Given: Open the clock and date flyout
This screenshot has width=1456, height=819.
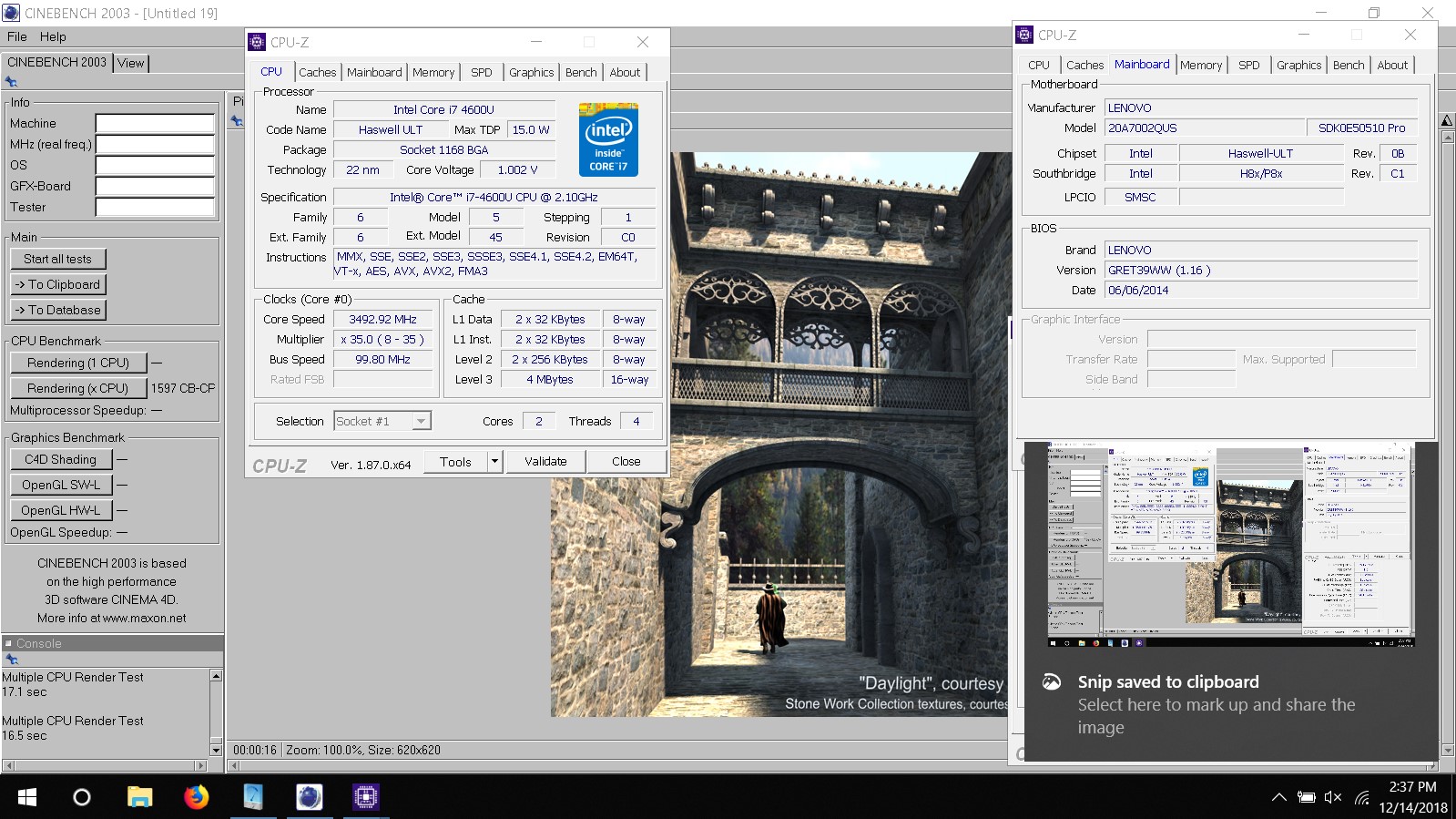Looking at the screenshot, I should (x=1413, y=797).
